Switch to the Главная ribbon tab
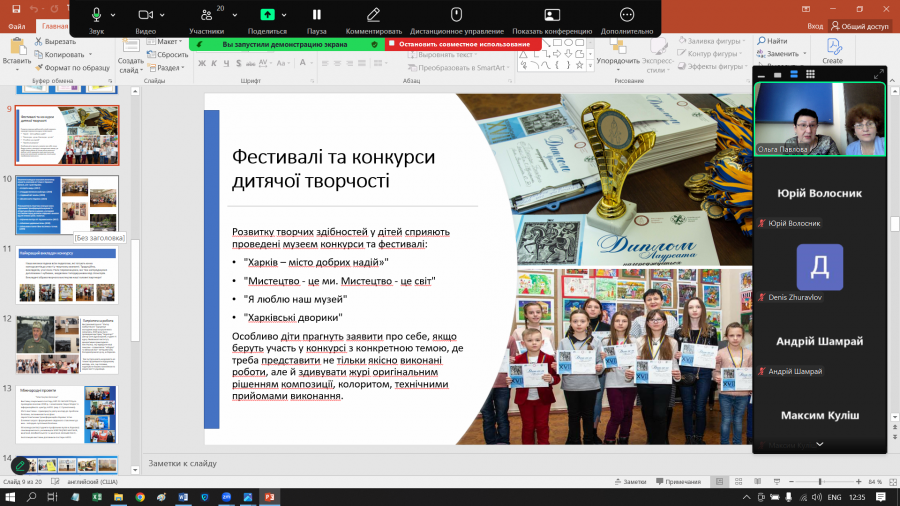 coord(54,26)
